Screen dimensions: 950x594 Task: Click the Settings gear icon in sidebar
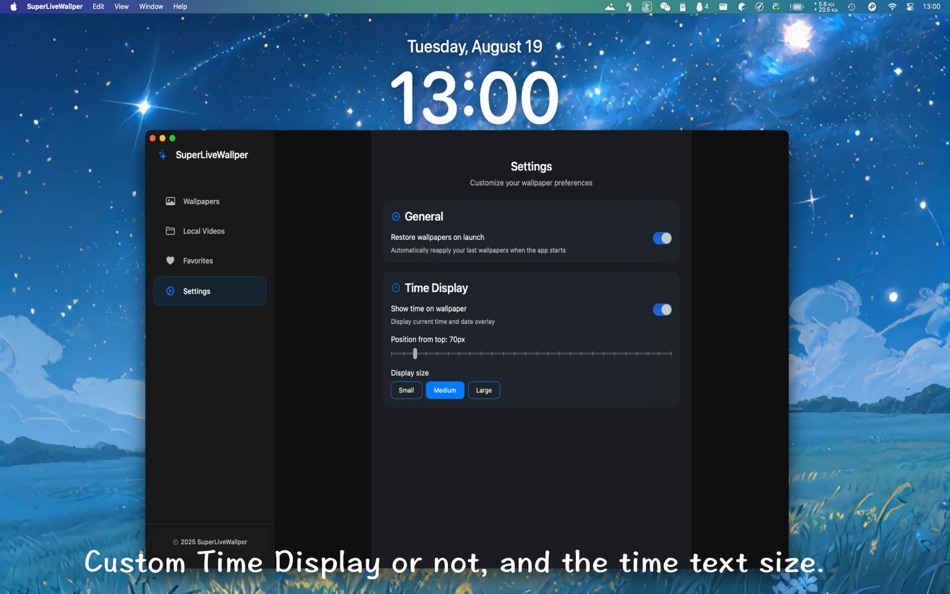pos(171,291)
